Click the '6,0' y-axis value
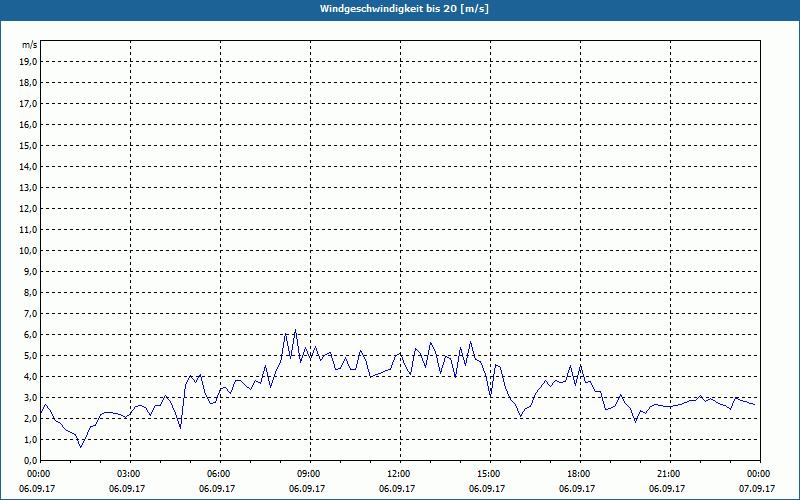Viewport: 800px width, 500px height. click(30, 335)
